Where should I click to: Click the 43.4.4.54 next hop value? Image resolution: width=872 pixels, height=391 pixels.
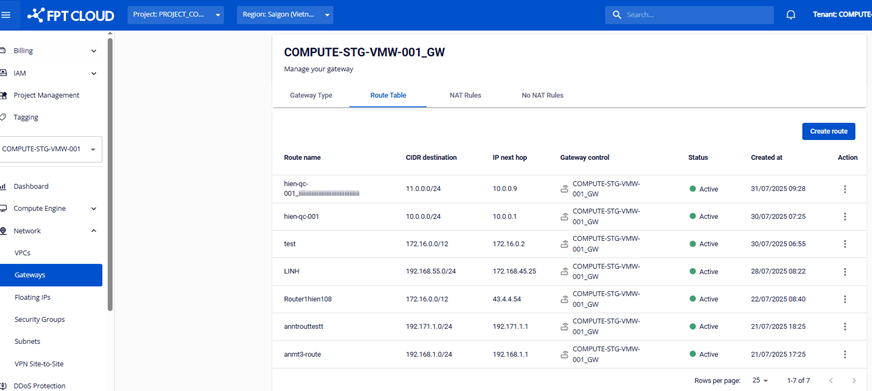pyautogui.click(x=508, y=299)
